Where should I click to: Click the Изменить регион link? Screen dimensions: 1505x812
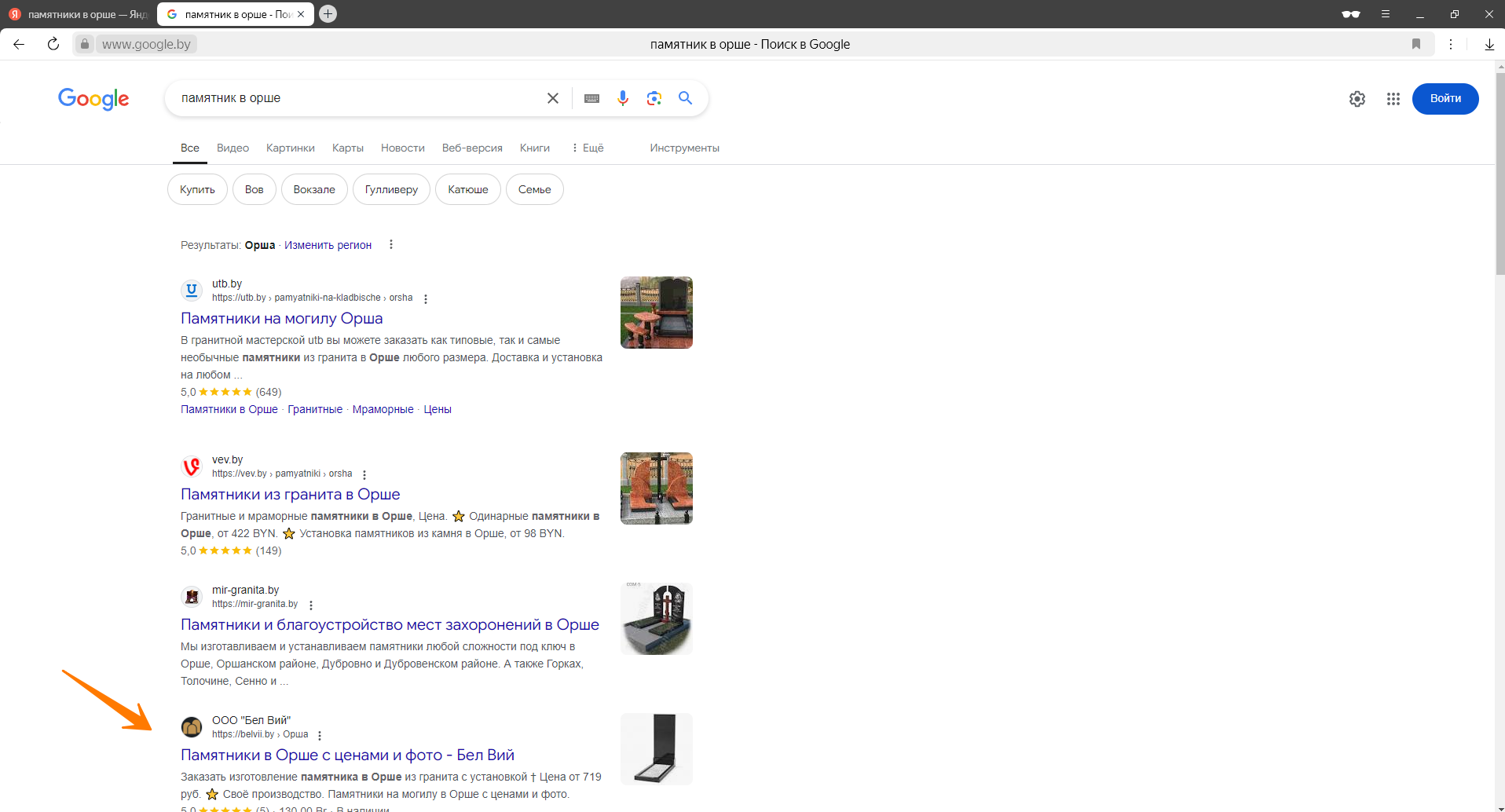click(328, 245)
